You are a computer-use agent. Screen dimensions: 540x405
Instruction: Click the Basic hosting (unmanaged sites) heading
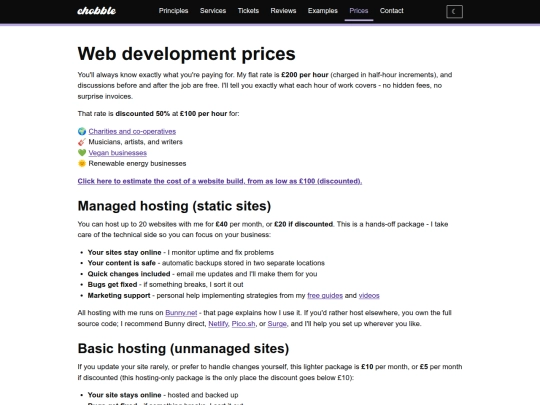click(x=183, y=349)
